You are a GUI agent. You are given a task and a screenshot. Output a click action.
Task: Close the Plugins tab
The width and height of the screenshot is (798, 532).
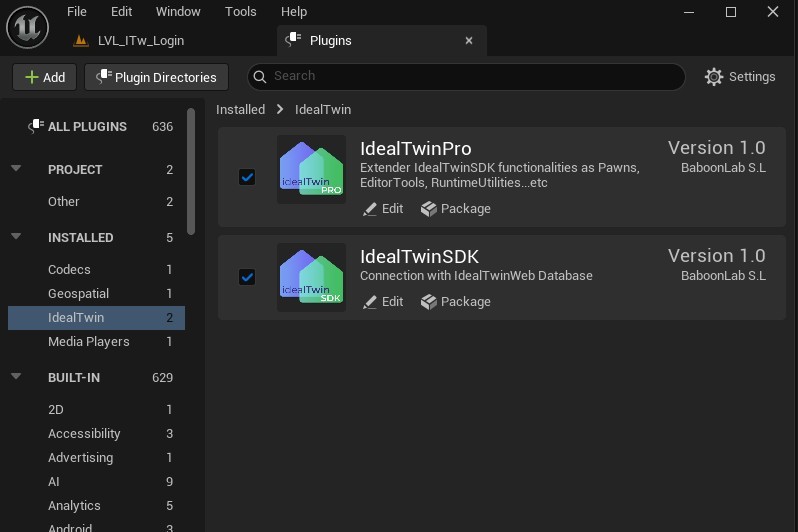click(x=469, y=41)
